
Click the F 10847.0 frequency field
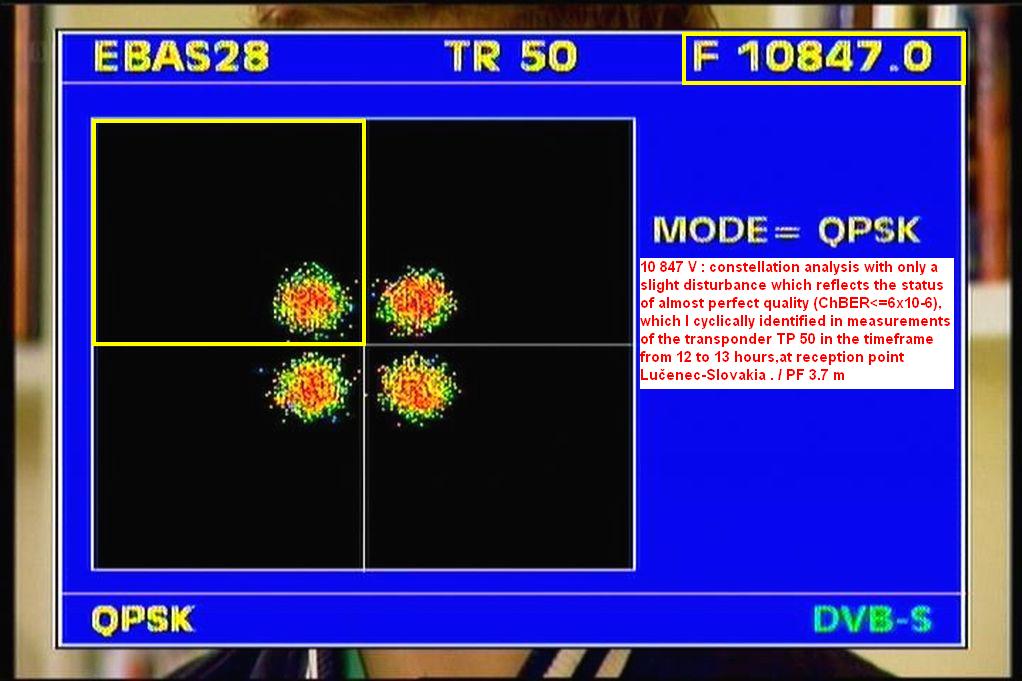[822, 57]
